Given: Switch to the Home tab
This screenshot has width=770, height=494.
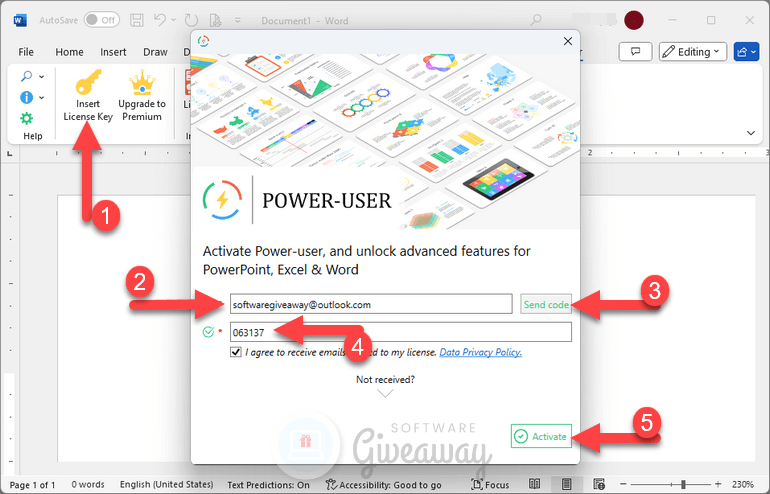Looking at the screenshot, I should (x=69, y=52).
